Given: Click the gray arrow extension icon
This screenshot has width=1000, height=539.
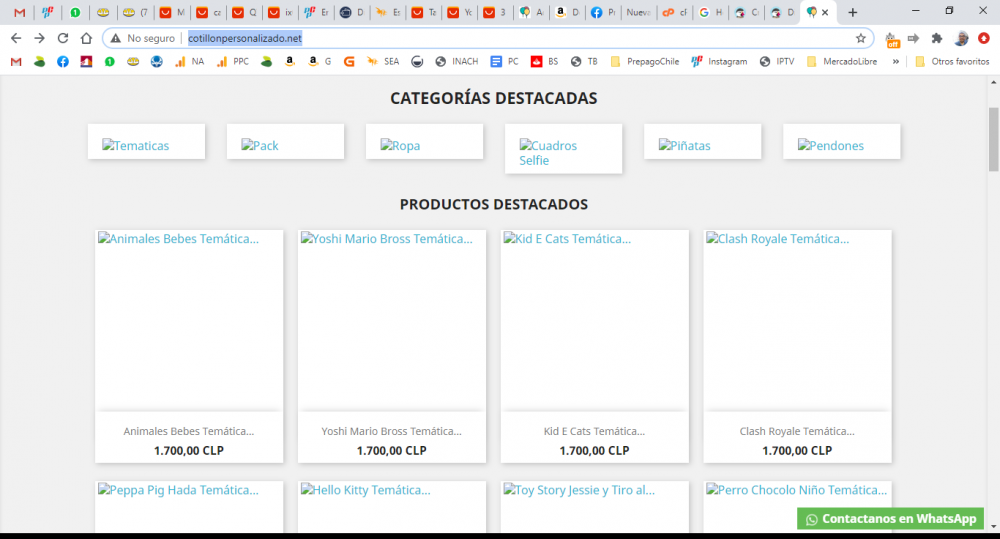Looking at the screenshot, I should click(x=913, y=38).
